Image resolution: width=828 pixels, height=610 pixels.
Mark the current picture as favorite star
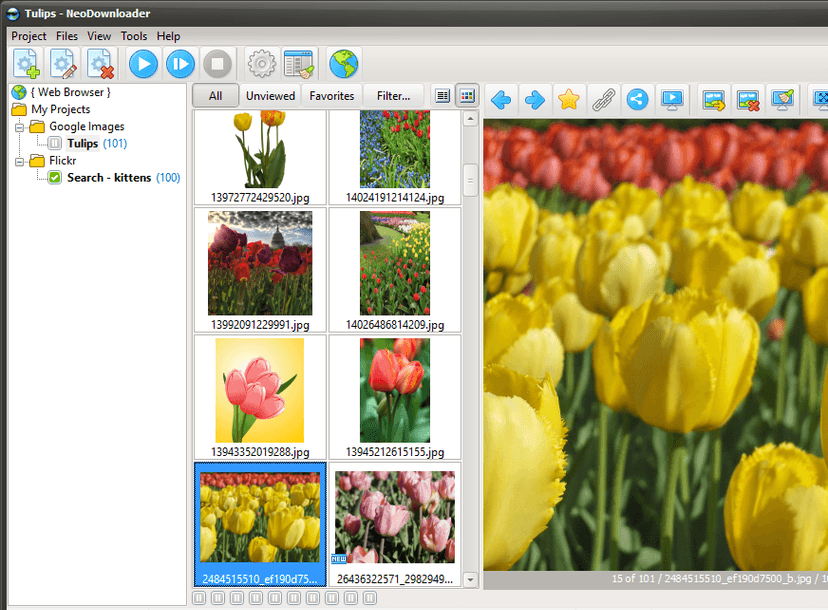pyautogui.click(x=569, y=99)
